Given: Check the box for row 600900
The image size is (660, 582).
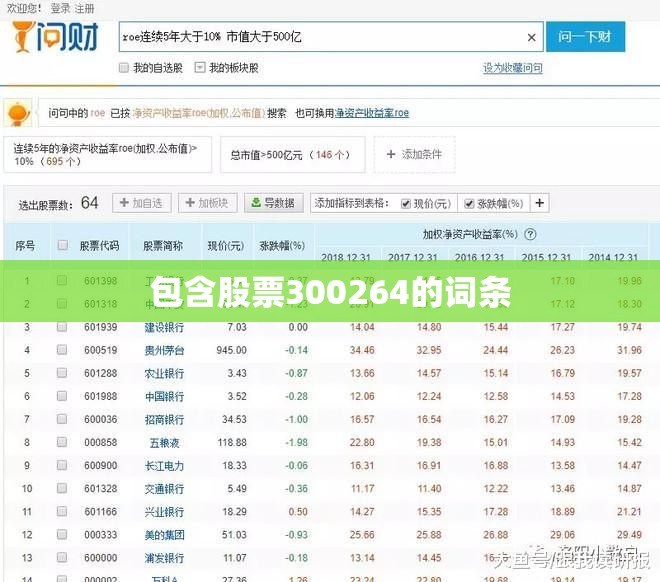Looking at the screenshot, I should [x=62, y=465].
